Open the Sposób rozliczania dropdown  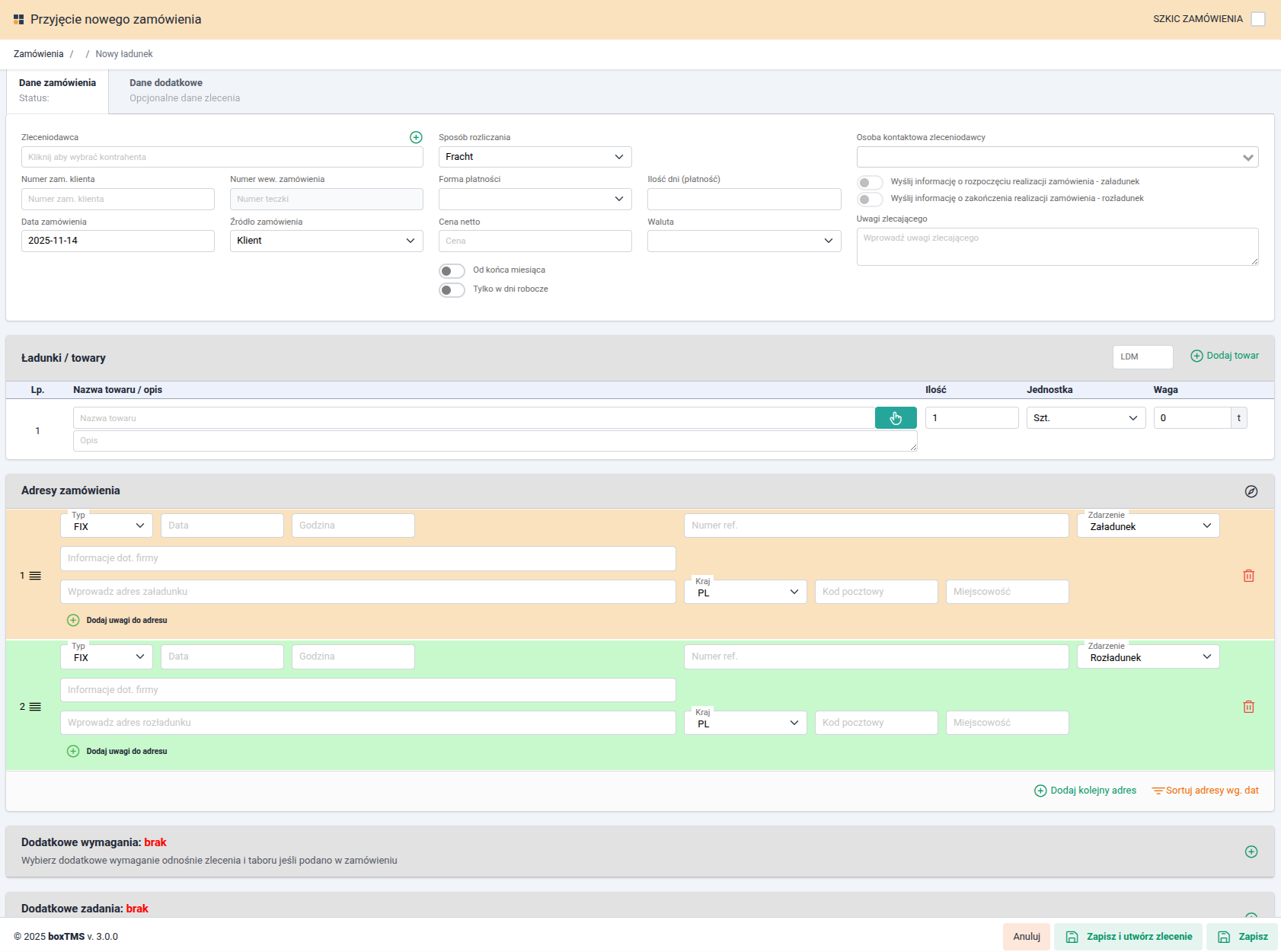[x=535, y=157]
